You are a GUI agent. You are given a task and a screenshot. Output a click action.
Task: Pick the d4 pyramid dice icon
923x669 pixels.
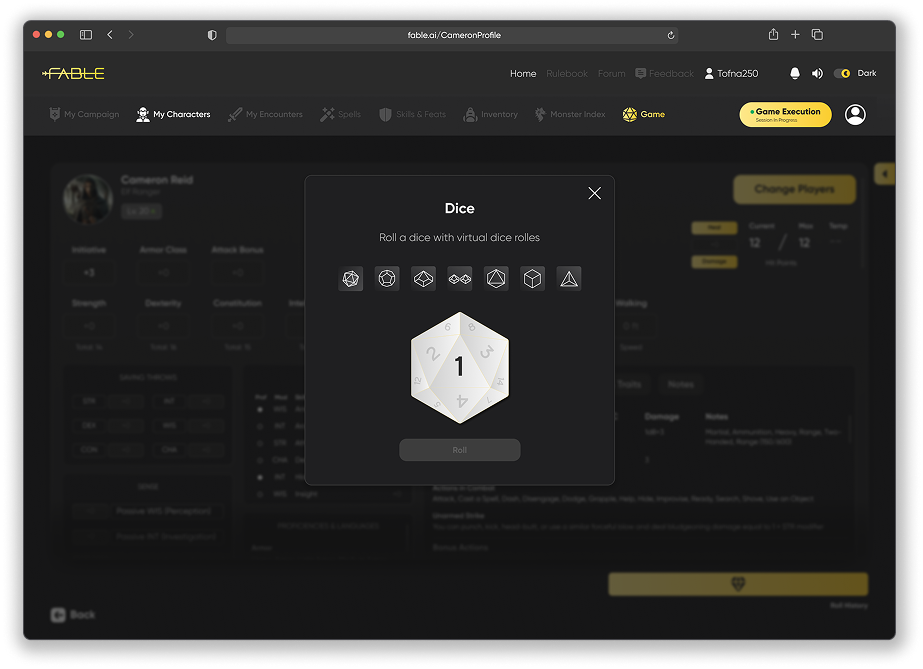click(569, 279)
